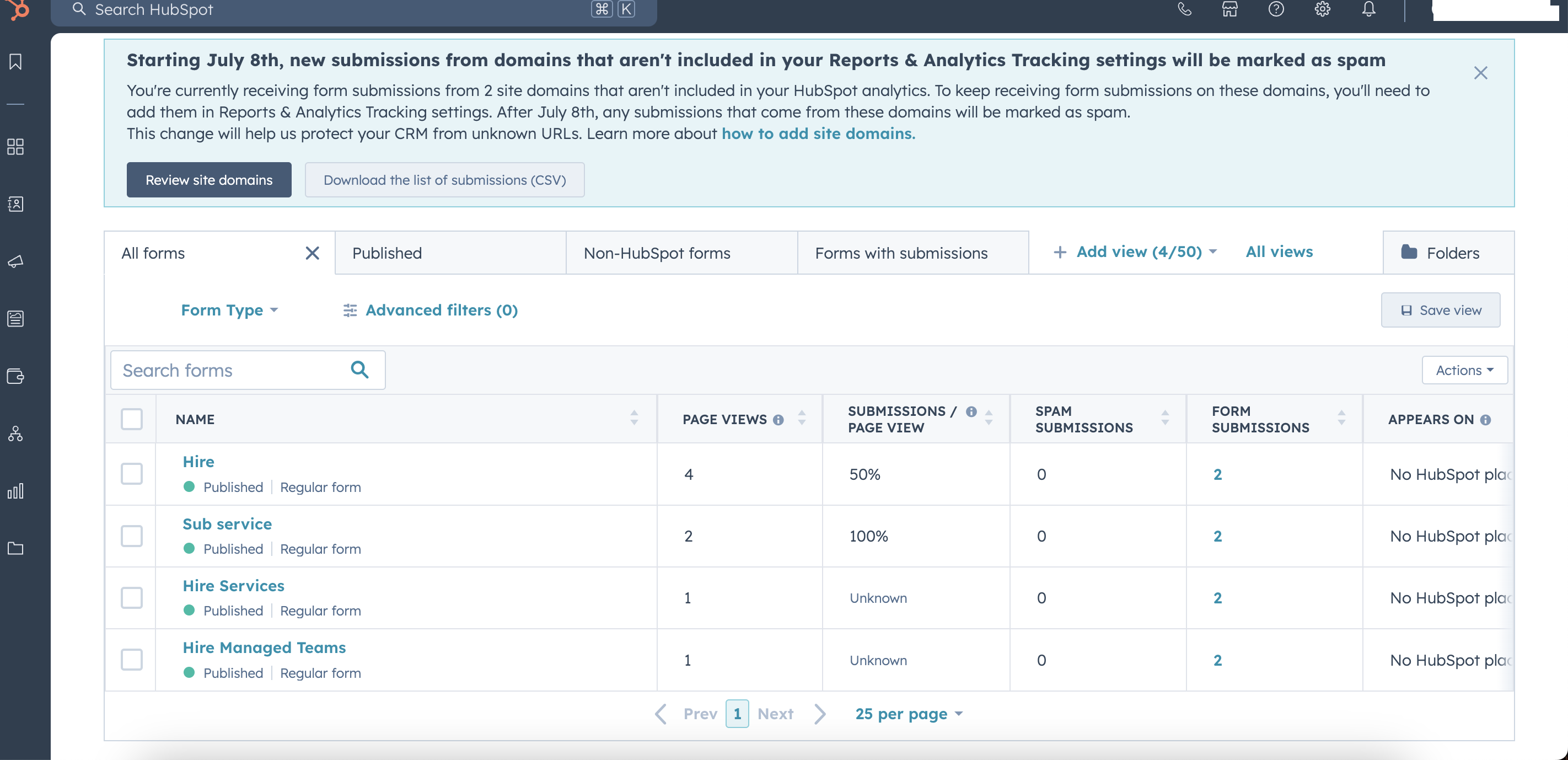The height and width of the screenshot is (760, 1568).
Task: Open the Folders tab
Action: [x=1448, y=253]
